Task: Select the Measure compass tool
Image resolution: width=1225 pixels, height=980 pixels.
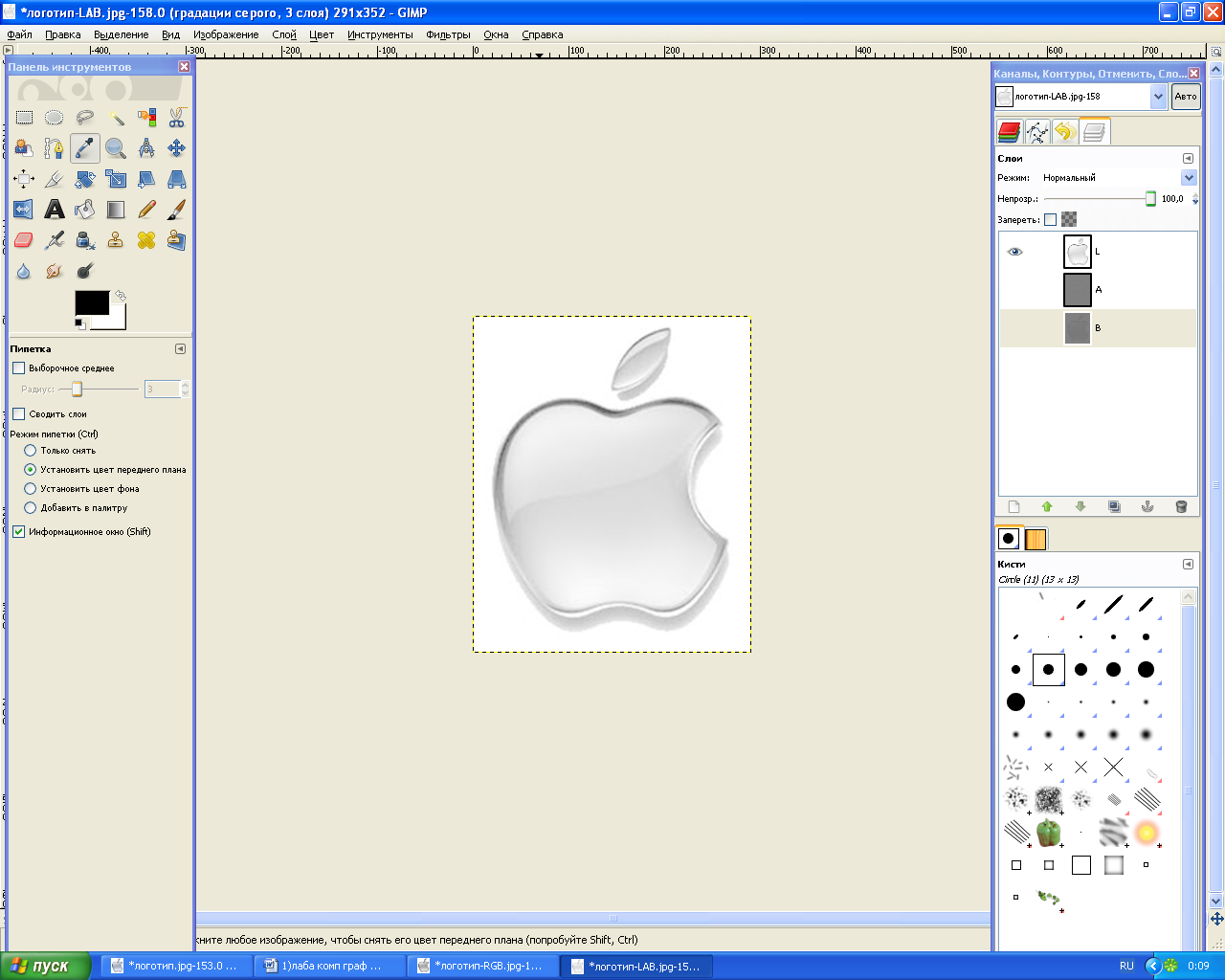Action: (146, 148)
